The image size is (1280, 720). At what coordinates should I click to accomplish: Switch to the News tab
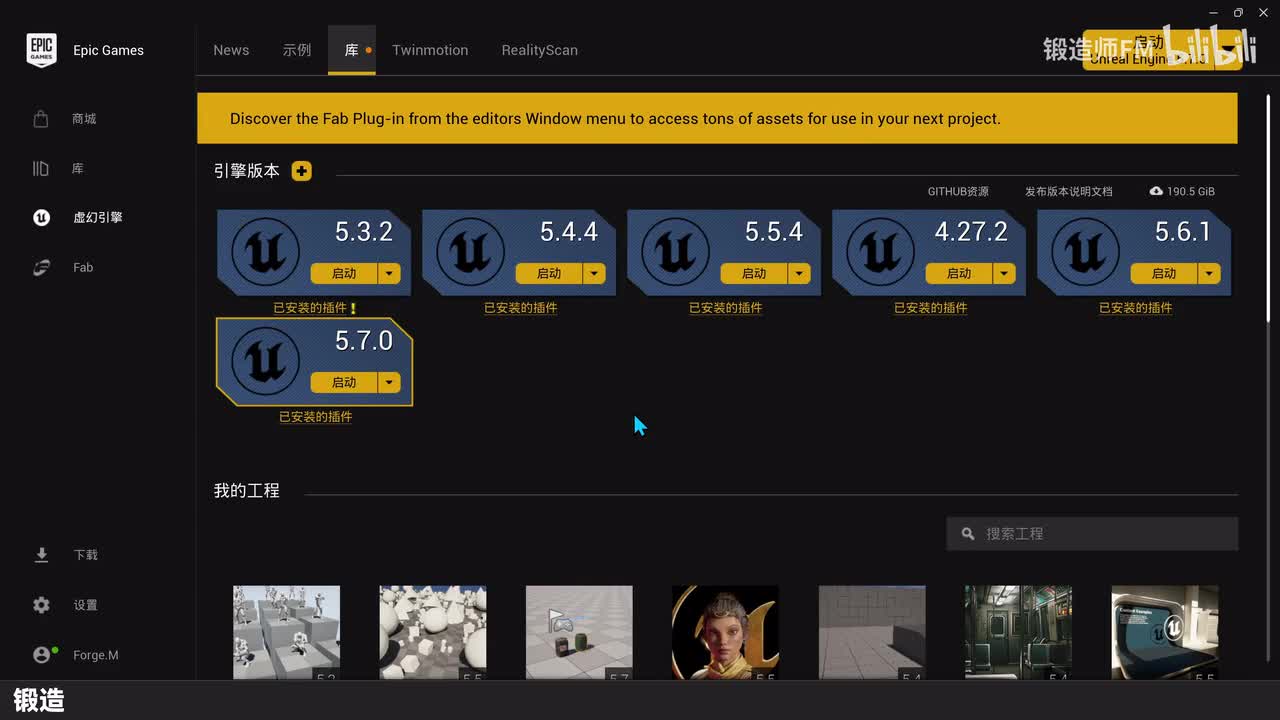coord(231,50)
